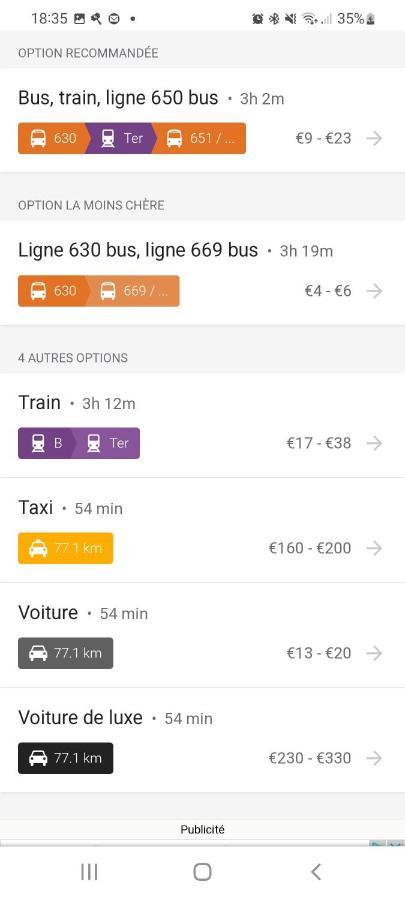The image size is (405, 900).
Task: Tap the purple Ter train badge in recommended option
Action: [x=121, y=138]
